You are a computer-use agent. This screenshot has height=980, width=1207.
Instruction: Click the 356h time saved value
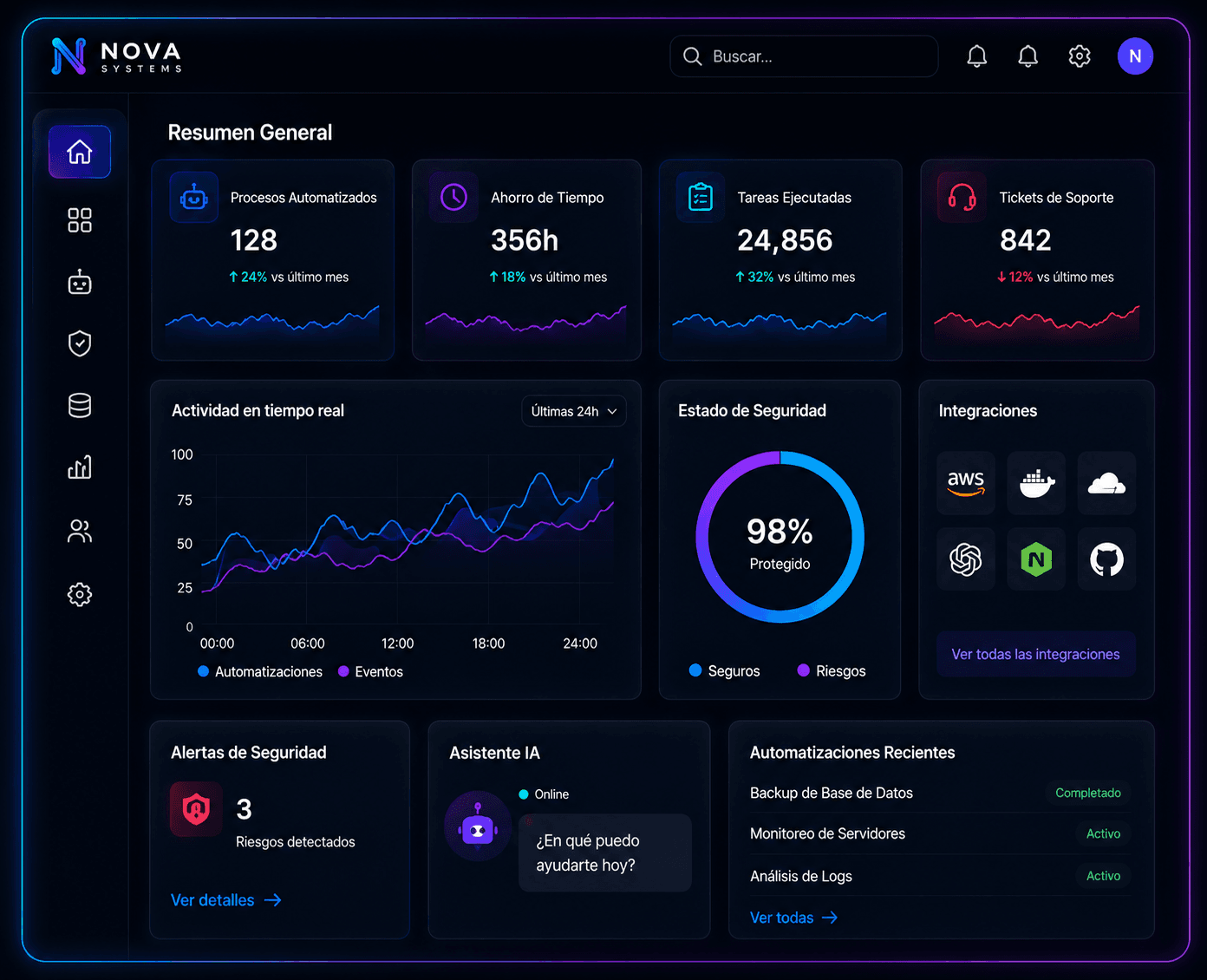(525, 240)
